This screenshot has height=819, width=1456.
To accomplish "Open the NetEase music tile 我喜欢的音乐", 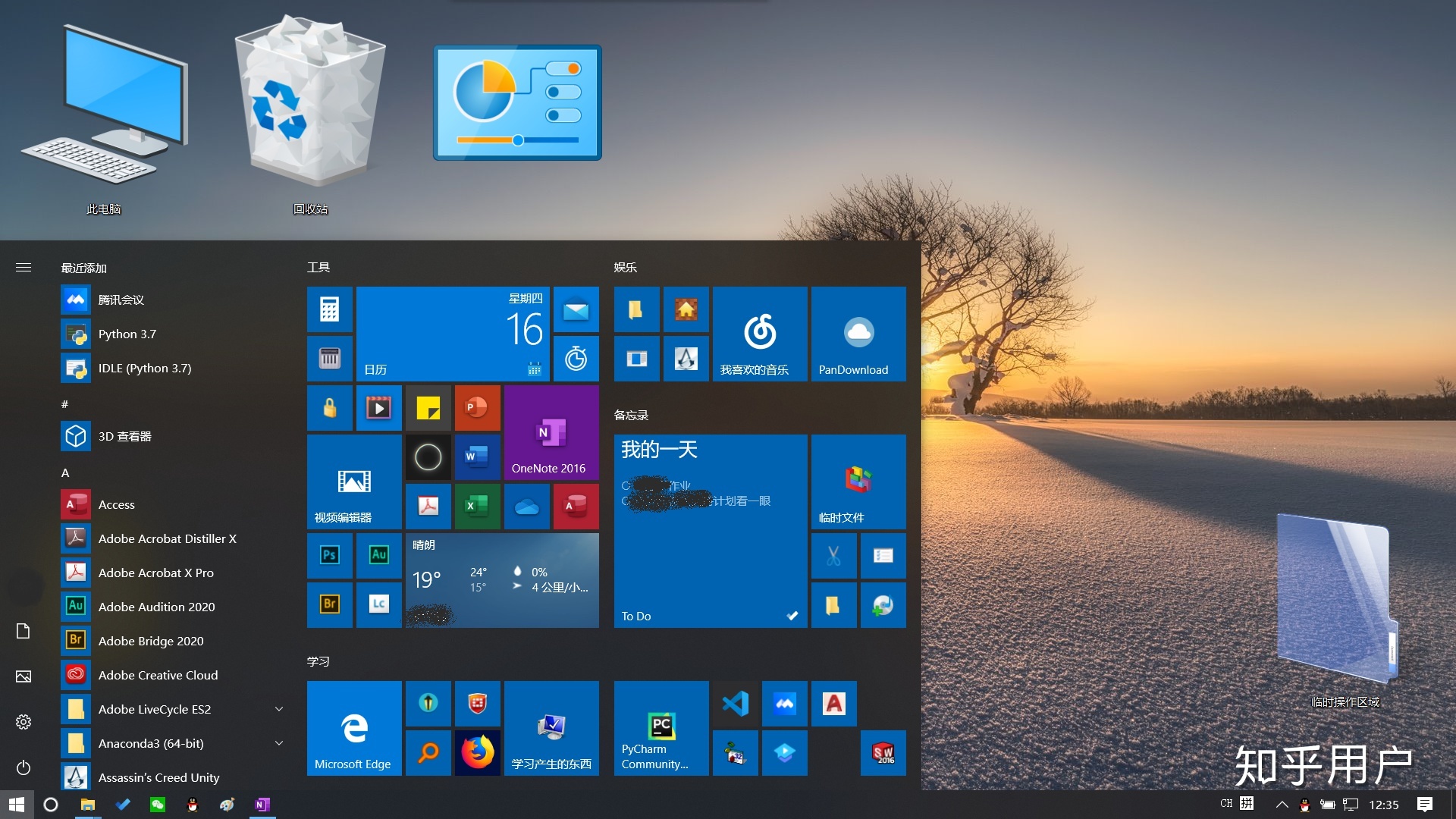I will pyautogui.click(x=760, y=334).
